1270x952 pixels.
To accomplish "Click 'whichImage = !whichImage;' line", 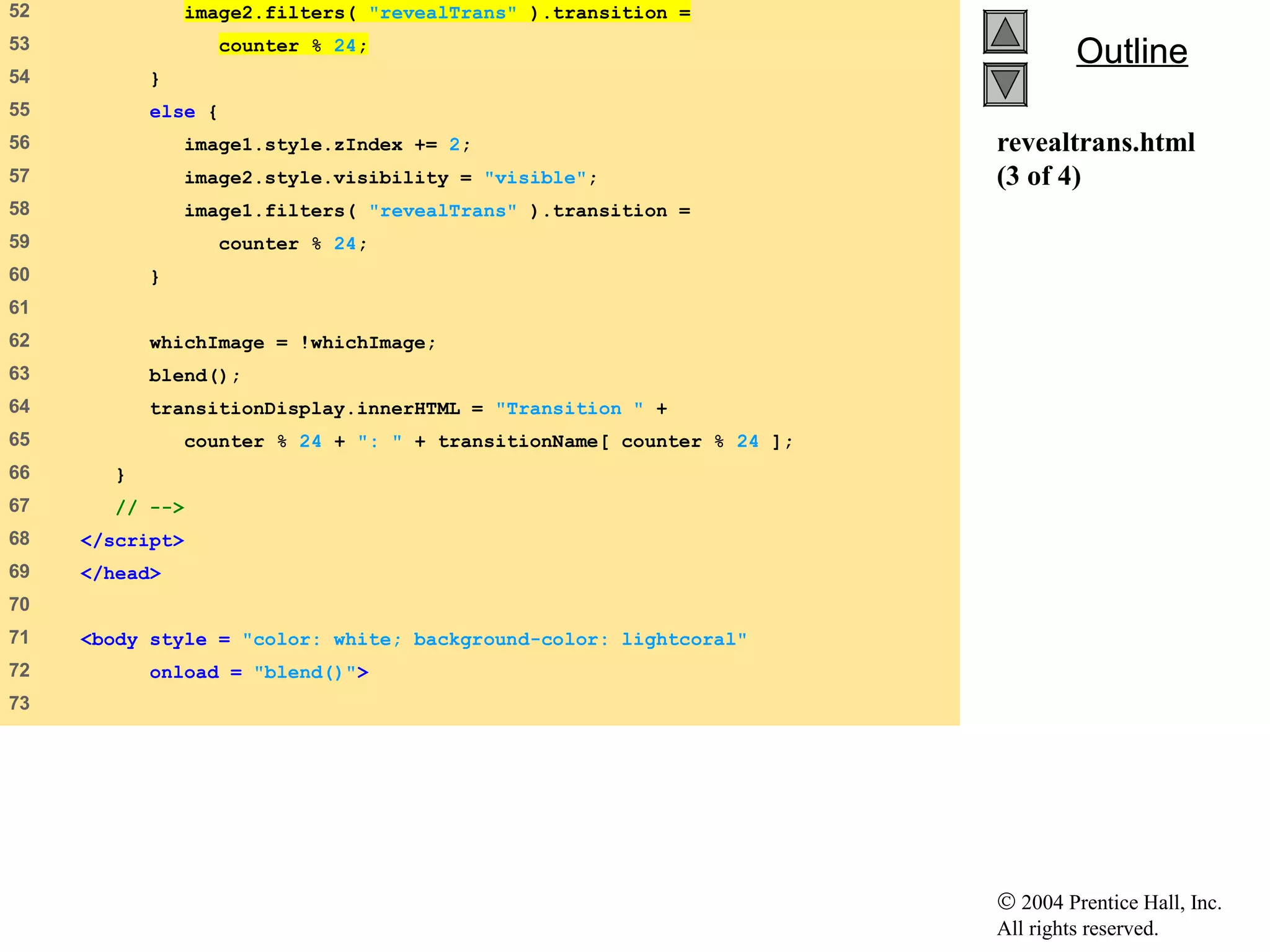I will (x=293, y=343).
